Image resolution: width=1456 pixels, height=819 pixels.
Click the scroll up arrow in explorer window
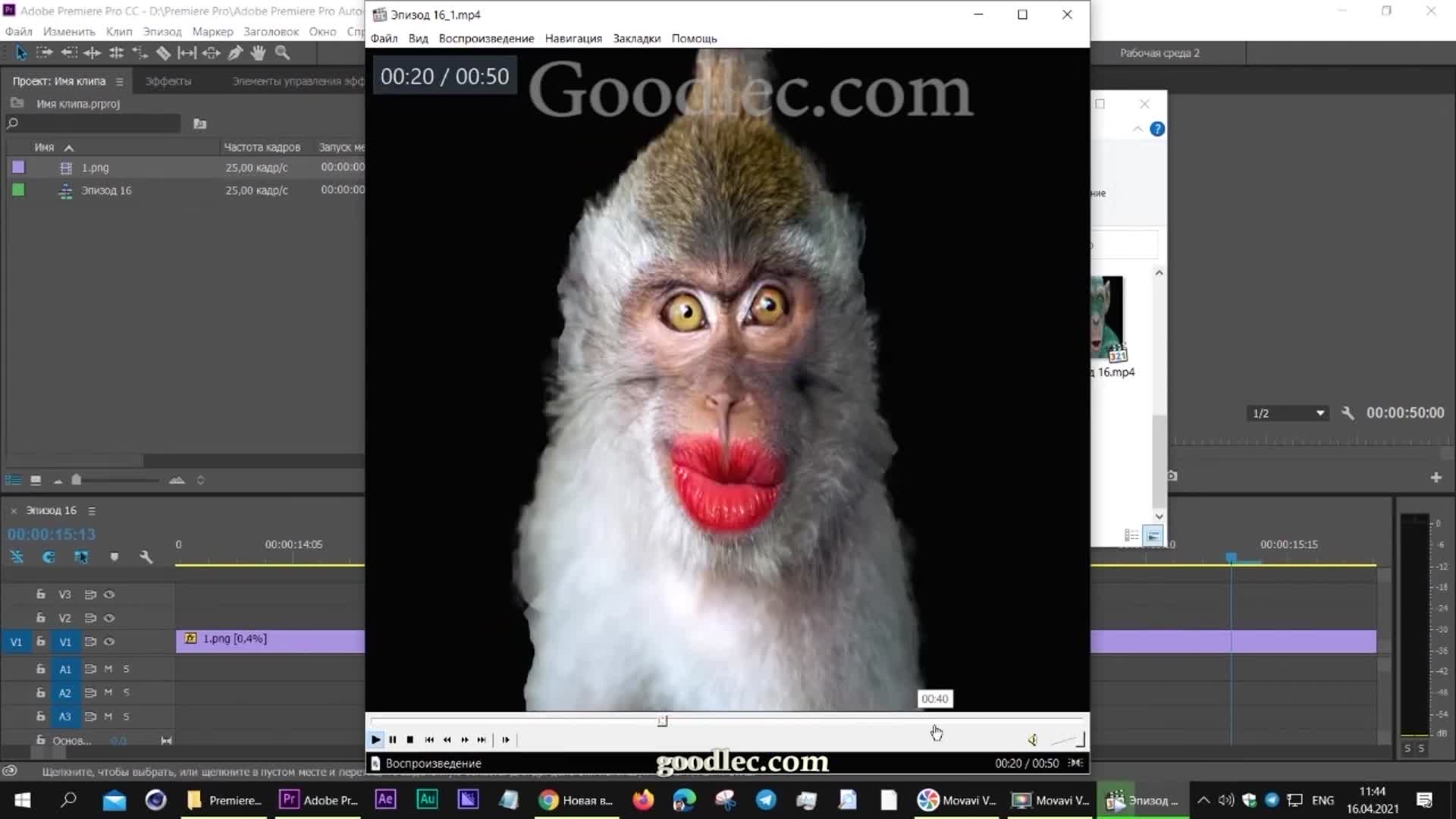(1159, 272)
